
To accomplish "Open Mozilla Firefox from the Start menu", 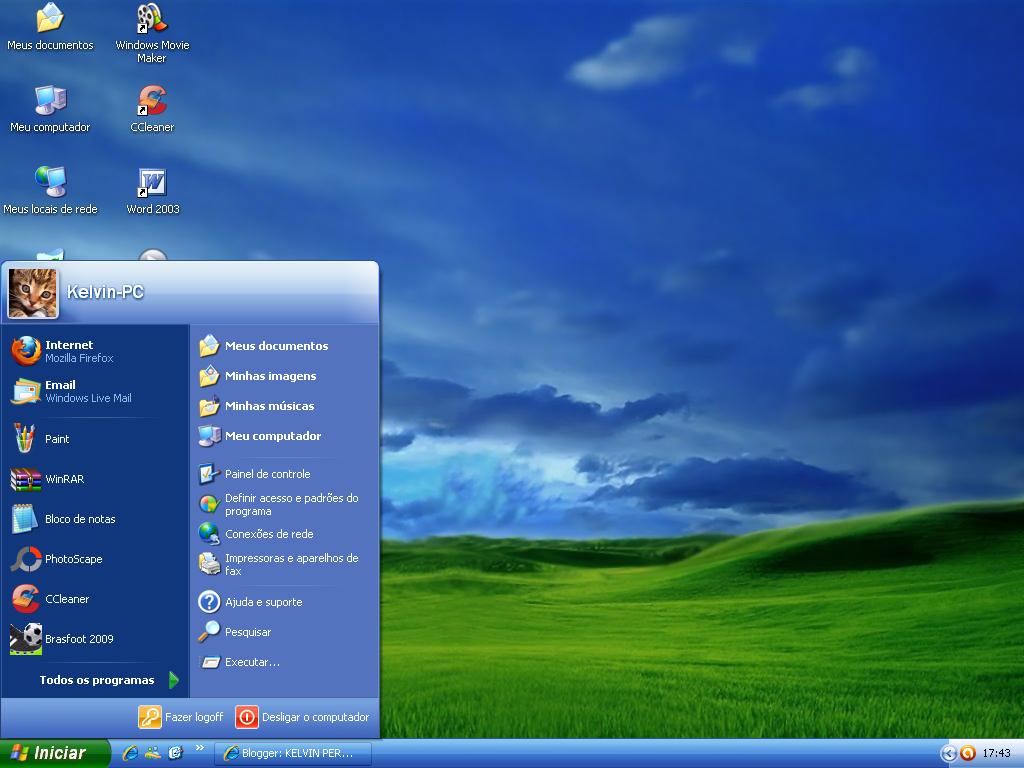I will tap(95, 351).
